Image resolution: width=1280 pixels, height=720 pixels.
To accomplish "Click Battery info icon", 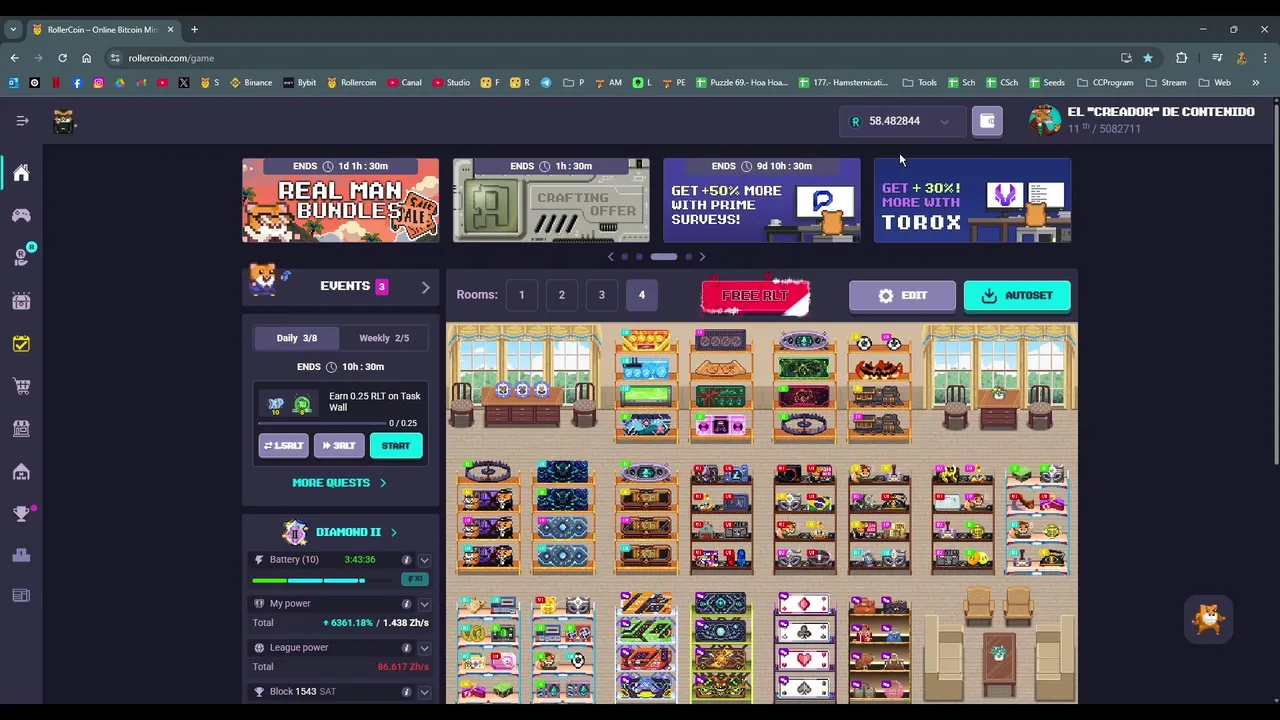I will pyautogui.click(x=406, y=560).
